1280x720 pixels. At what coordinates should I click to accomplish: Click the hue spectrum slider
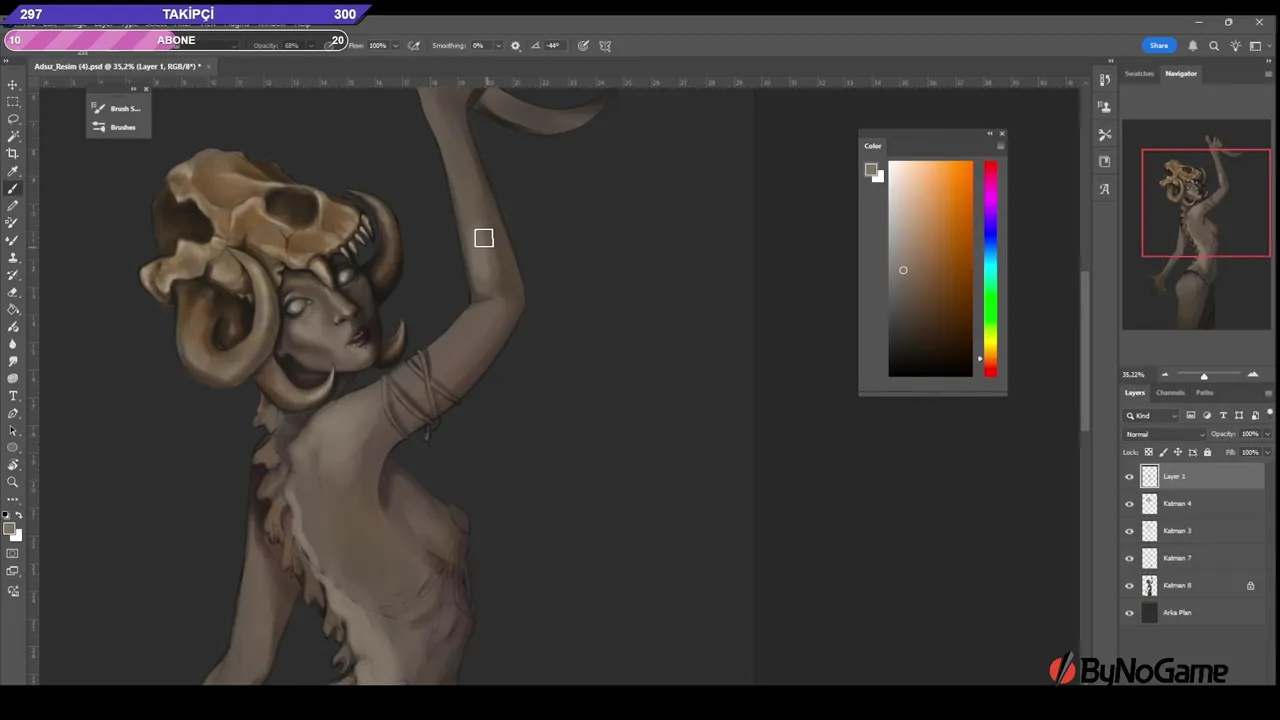990,269
